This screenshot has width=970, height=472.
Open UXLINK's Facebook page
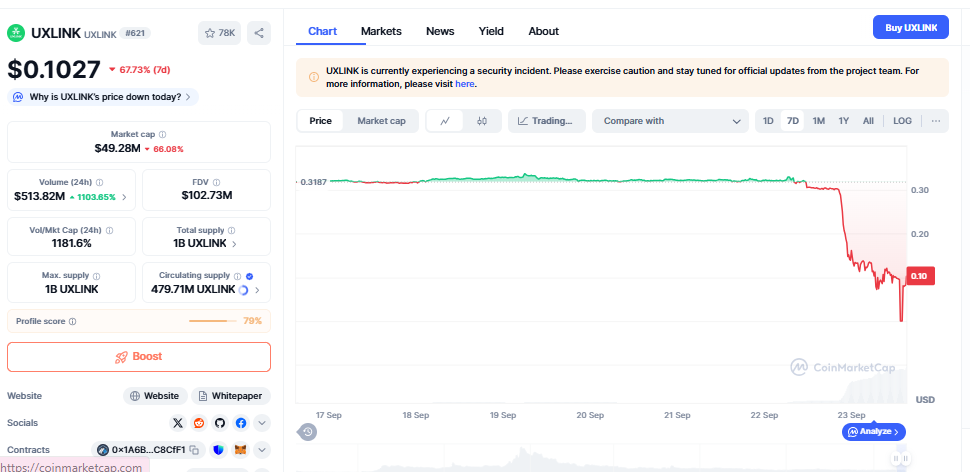pyautogui.click(x=241, y=423)
